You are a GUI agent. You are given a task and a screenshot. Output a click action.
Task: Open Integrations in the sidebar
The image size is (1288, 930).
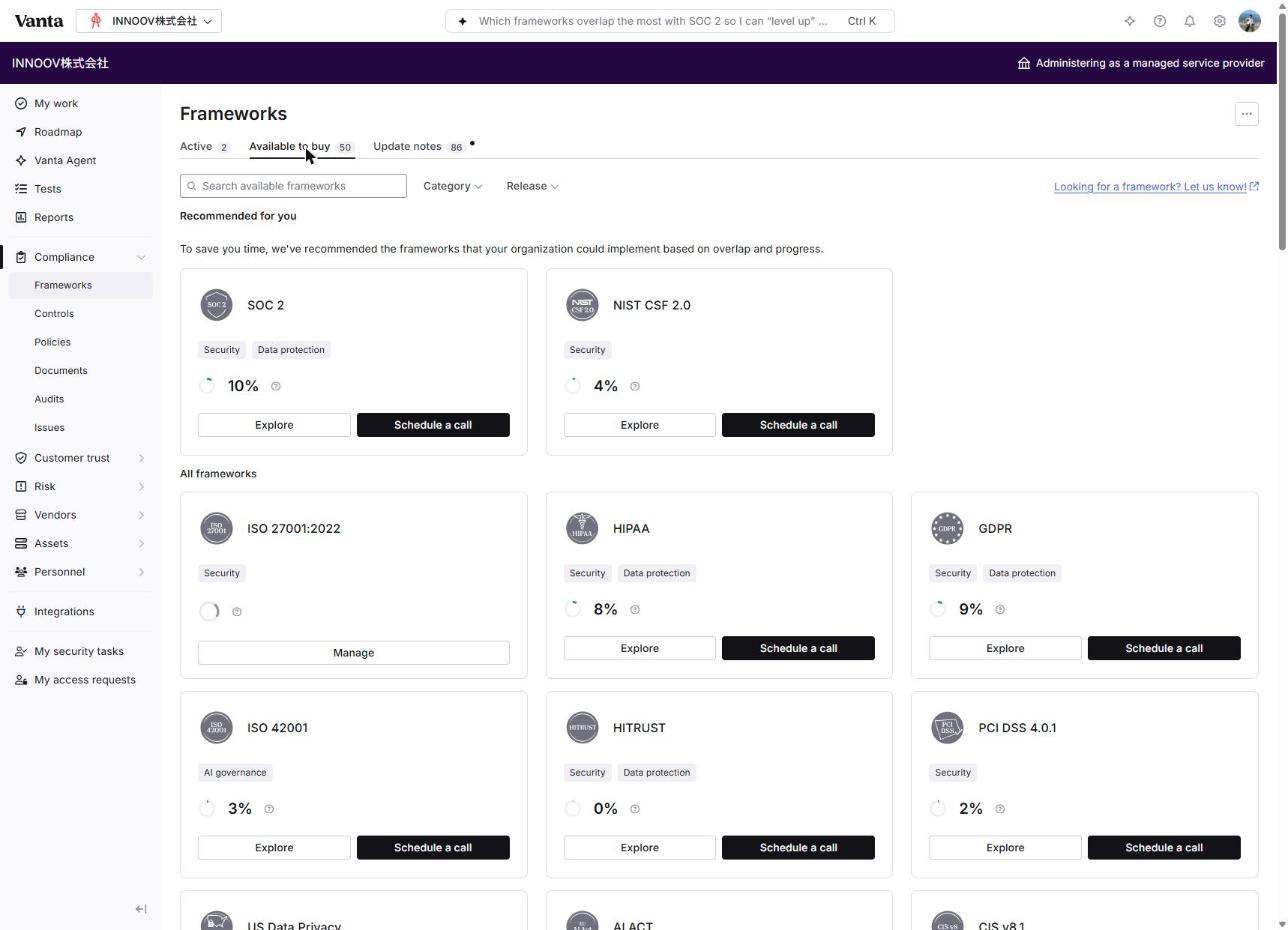click(64, 611)
